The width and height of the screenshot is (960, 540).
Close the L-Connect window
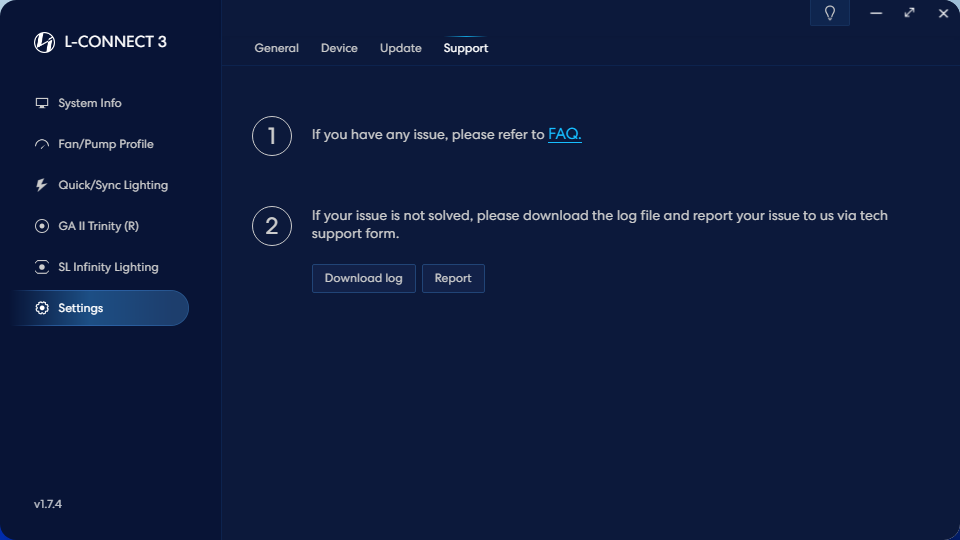pos(943,13)
